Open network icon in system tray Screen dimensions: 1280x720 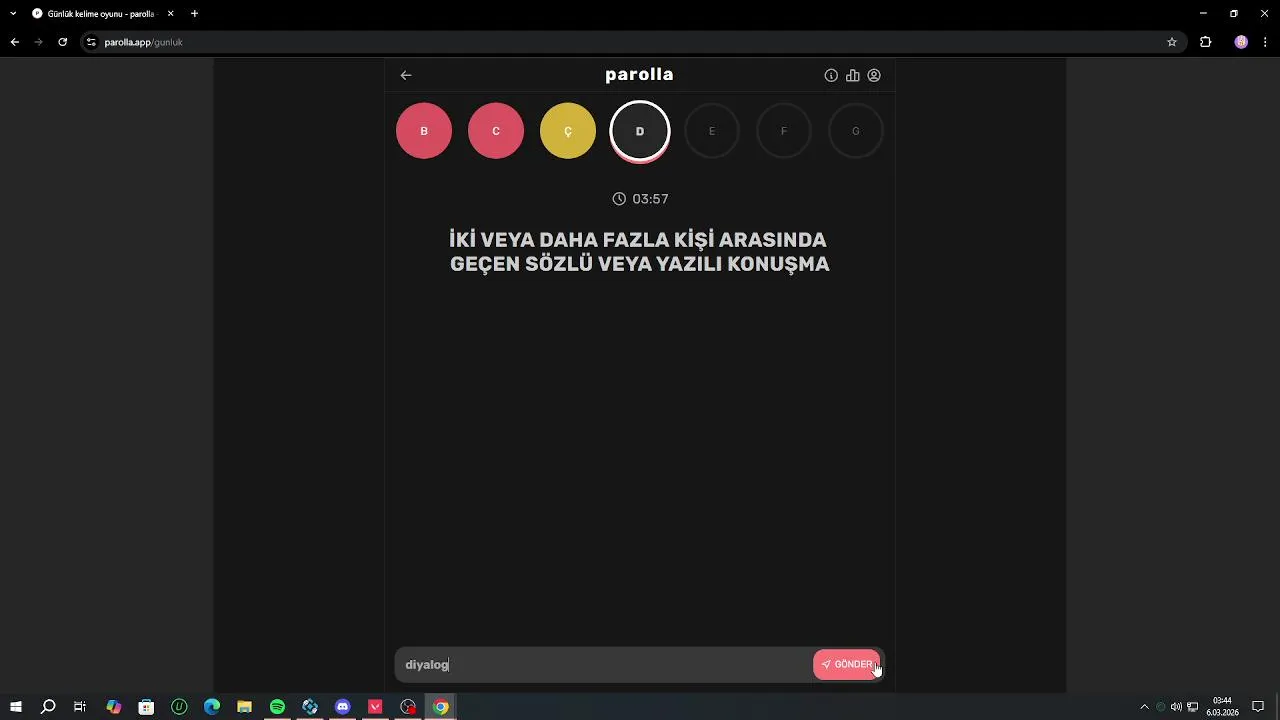1192,707
